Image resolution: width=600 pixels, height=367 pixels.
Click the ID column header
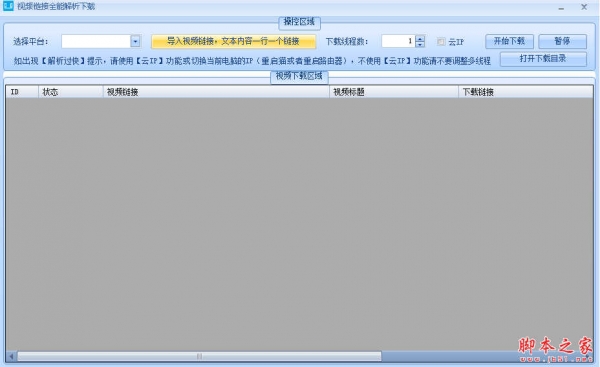tap(22, 92)
